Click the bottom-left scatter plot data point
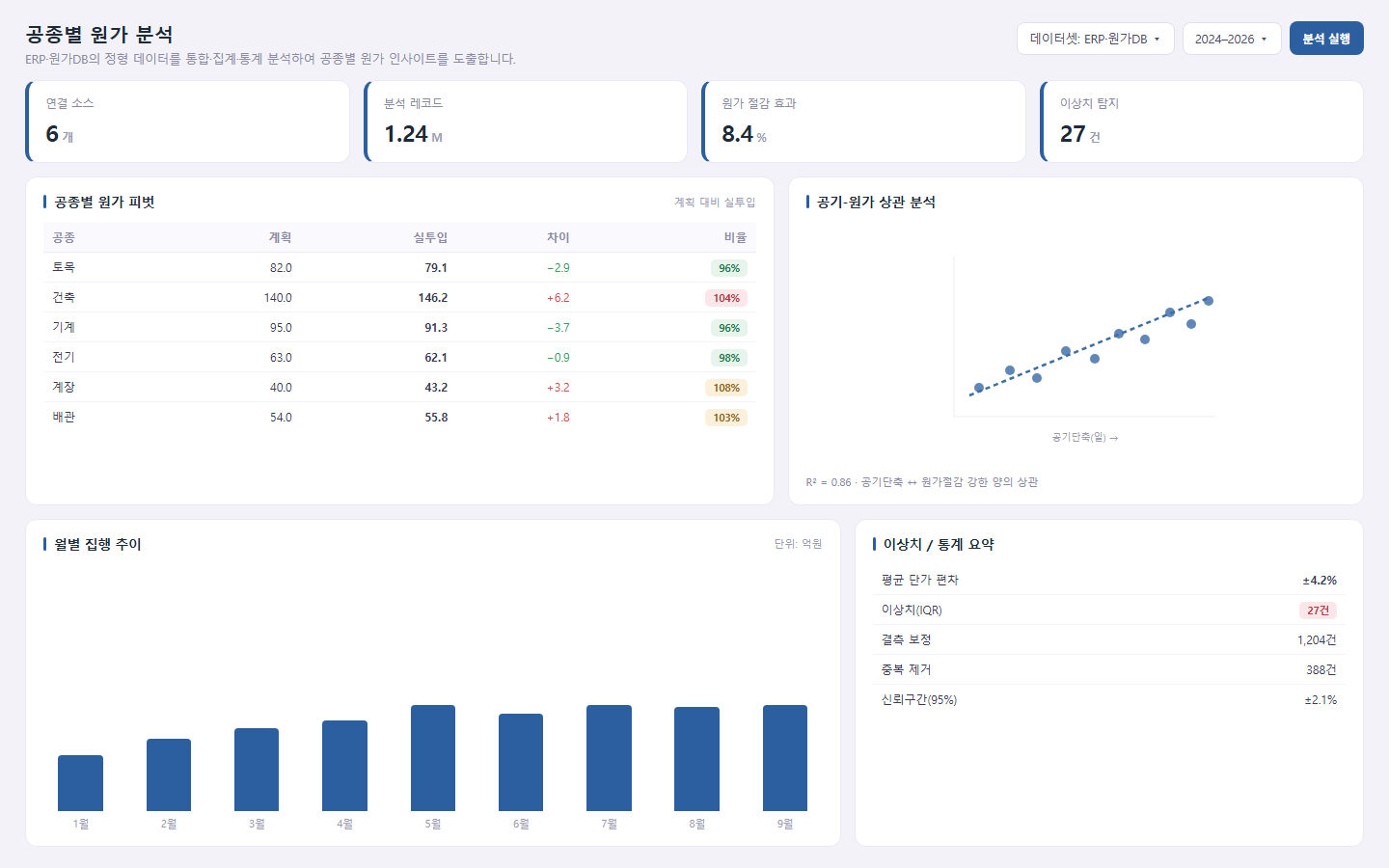The height and width of the screenshot is (868, 1389). click(x=979, y=388)
